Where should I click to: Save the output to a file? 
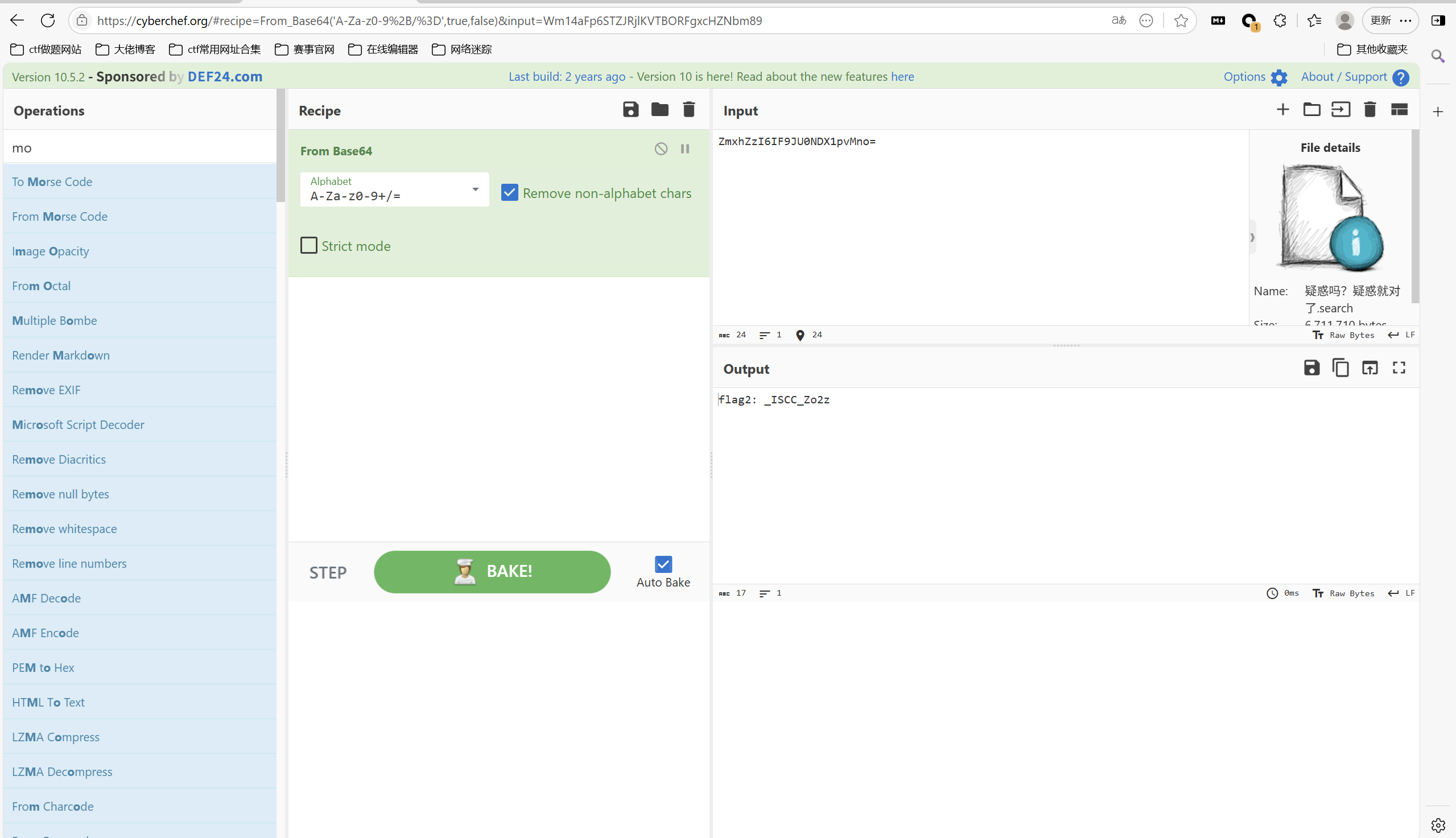[x=1311, y=368]
